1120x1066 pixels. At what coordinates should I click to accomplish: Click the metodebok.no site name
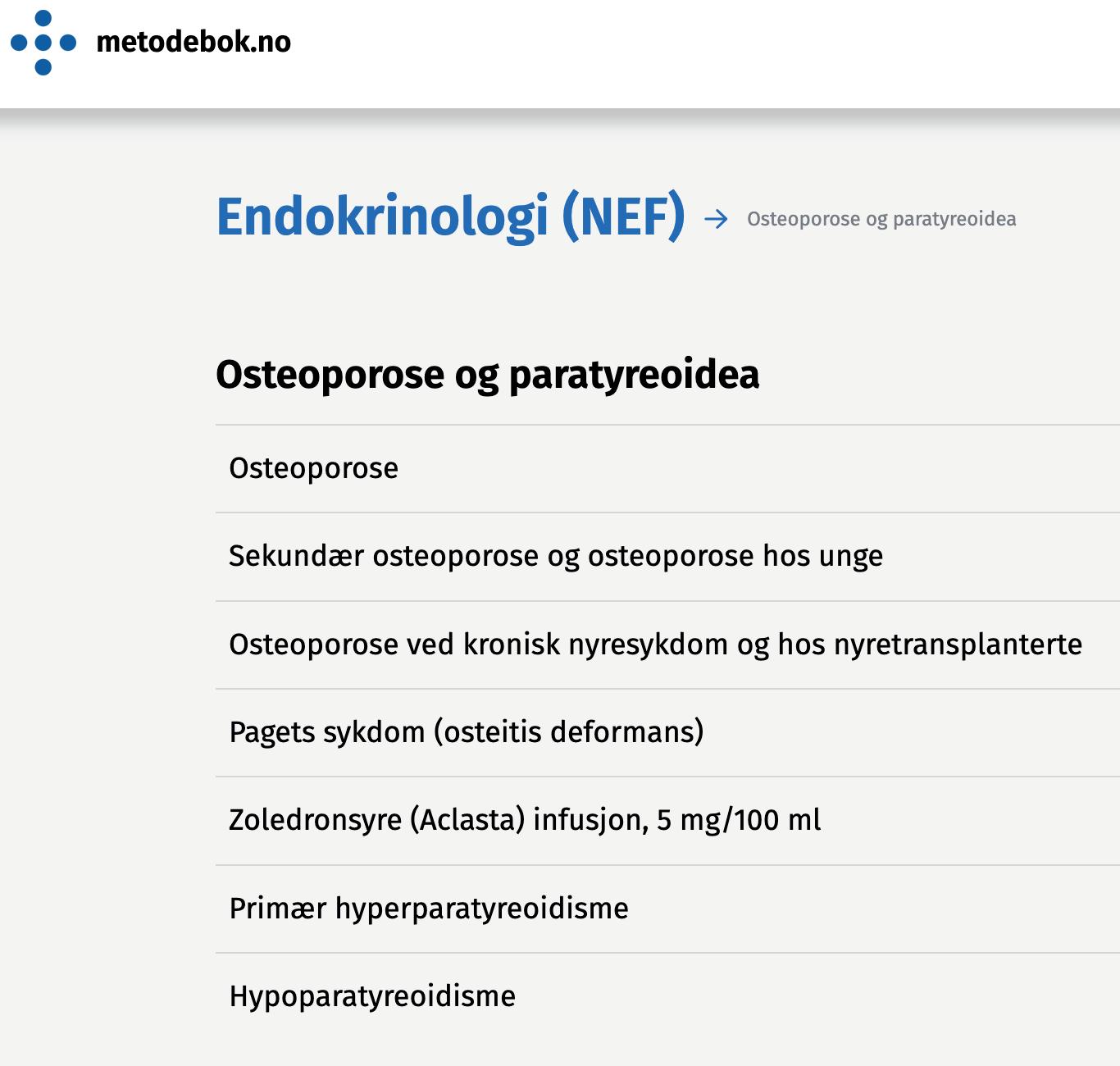(193, 42)
